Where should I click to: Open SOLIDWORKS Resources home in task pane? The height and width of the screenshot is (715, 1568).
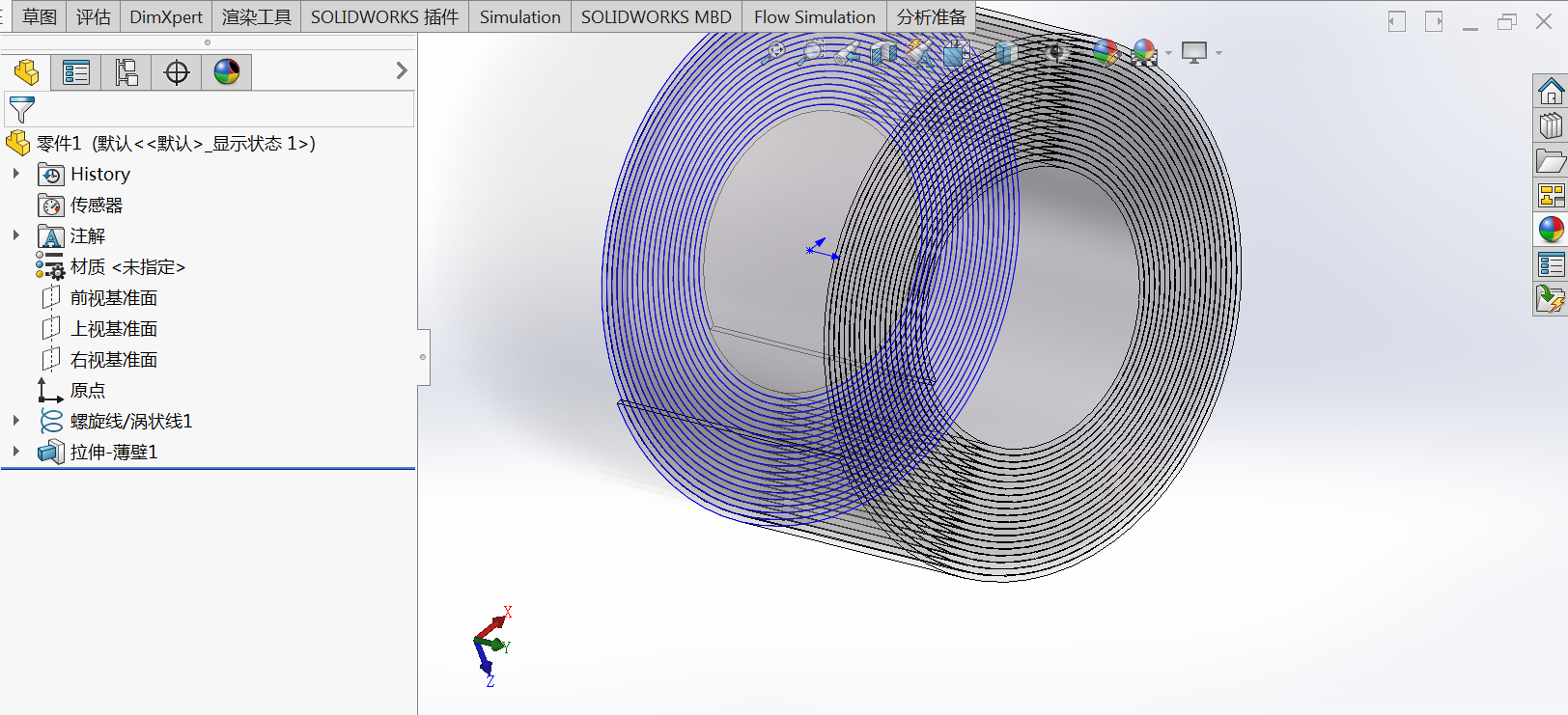1551,92
